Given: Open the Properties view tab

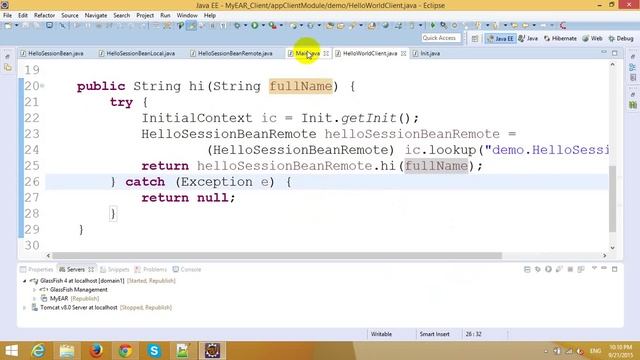Looking at the screenshot, I should coord(37,269).
